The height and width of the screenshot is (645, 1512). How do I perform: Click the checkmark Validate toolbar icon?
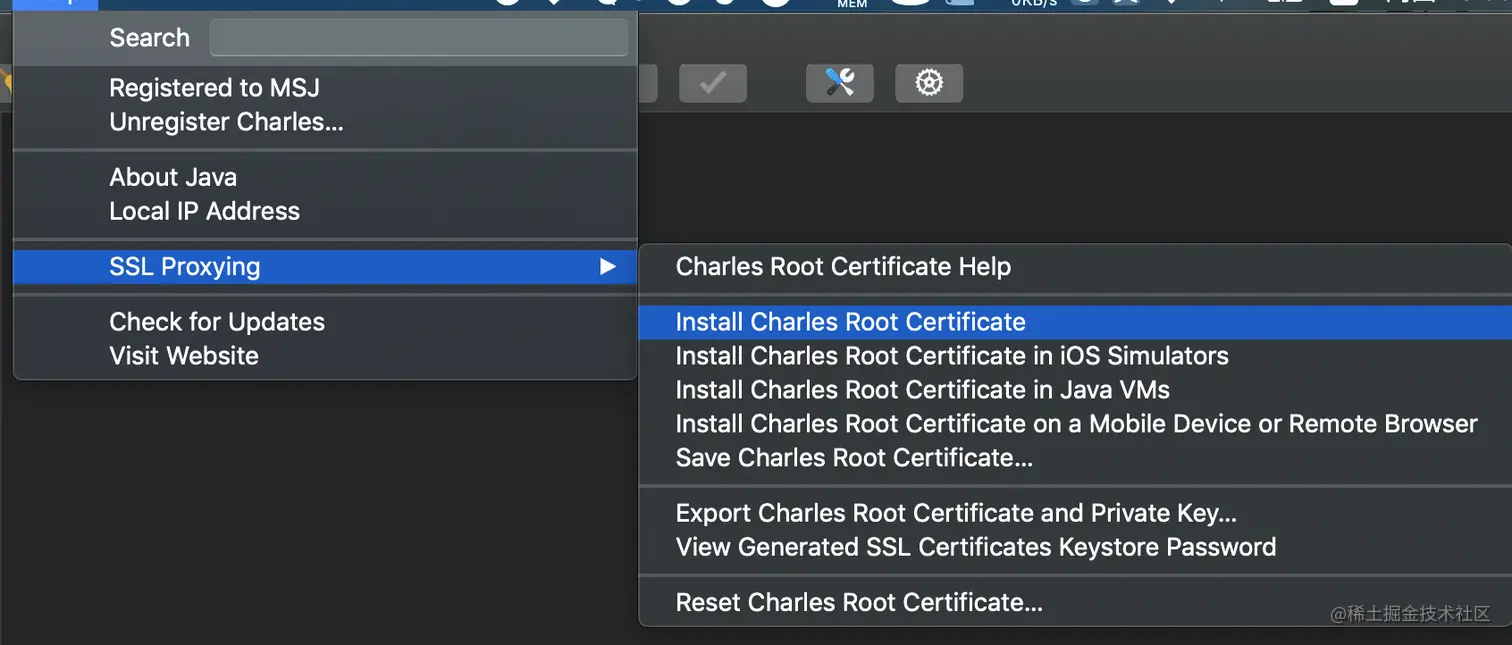click(x=713, y=84)
